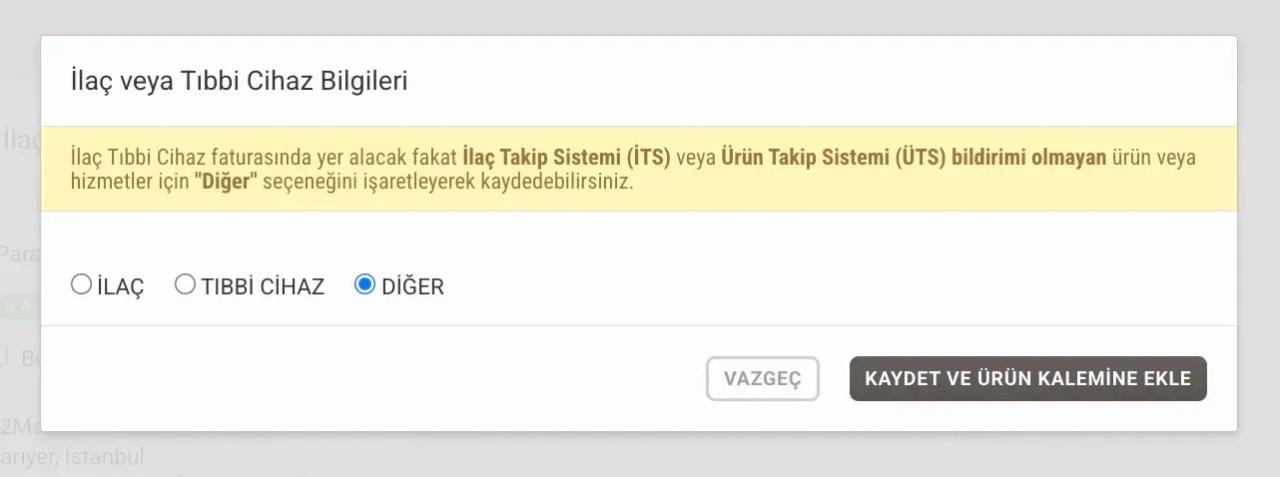Select the DİĞER radio button
The height and width of the screenshot is (477, 1280).
[x=364, y=286]
